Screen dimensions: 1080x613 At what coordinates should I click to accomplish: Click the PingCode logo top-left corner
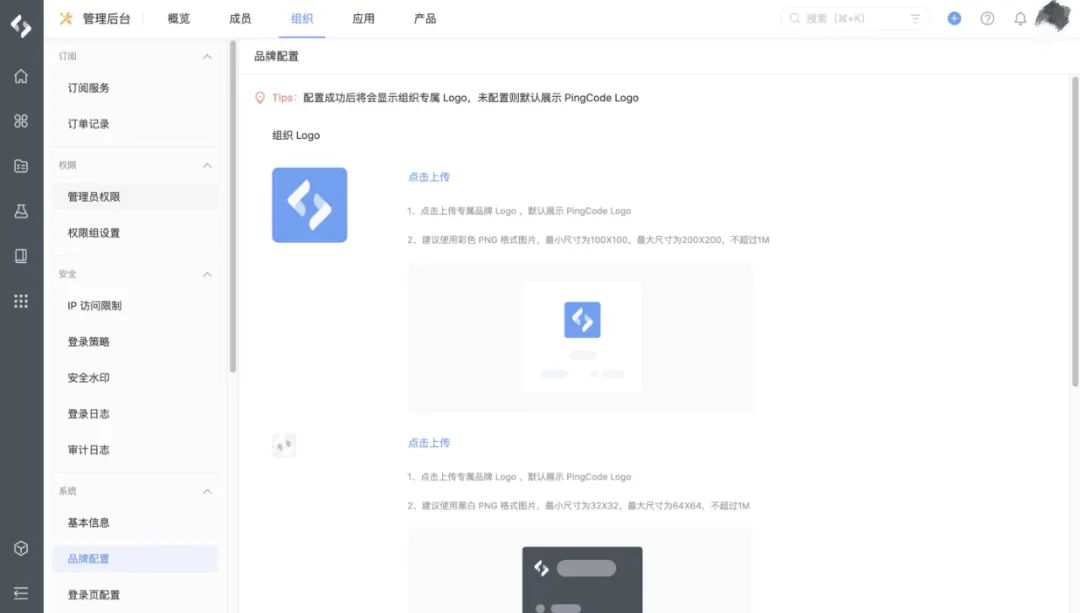20,26
